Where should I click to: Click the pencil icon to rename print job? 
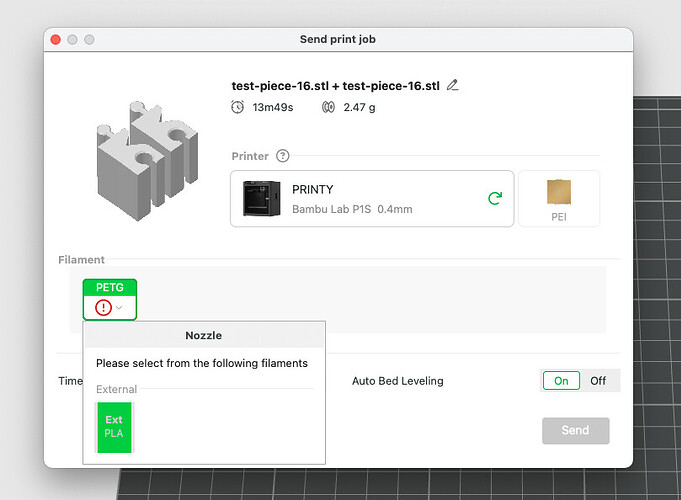[453, 85]
